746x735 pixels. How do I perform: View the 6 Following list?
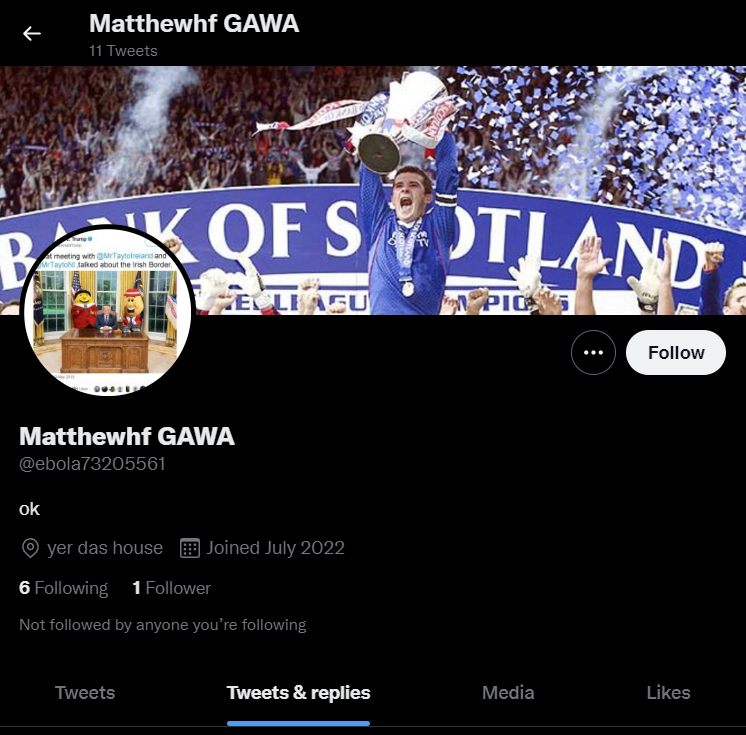(63, 588)
